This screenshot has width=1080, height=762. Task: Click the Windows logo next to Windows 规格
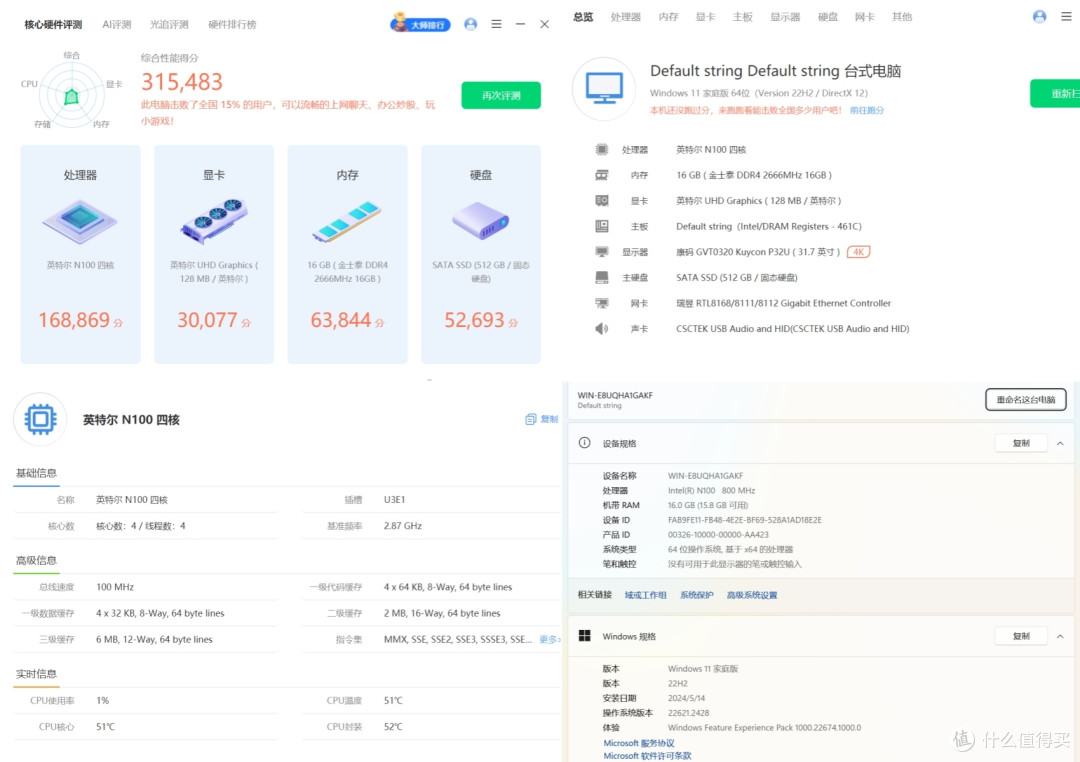[x=585, y=636]
